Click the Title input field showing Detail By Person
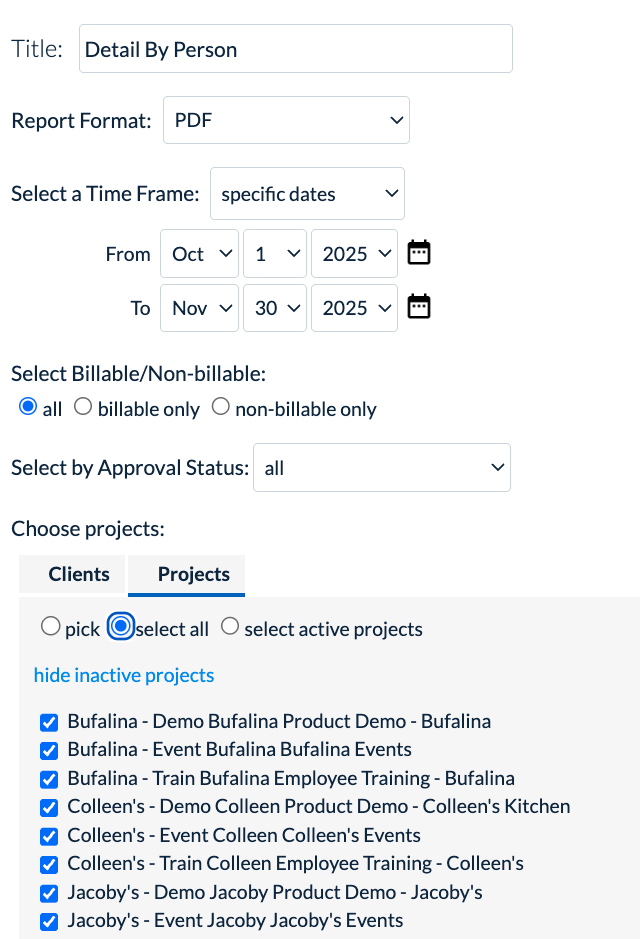The image size is (642, 939). (295, 48)
